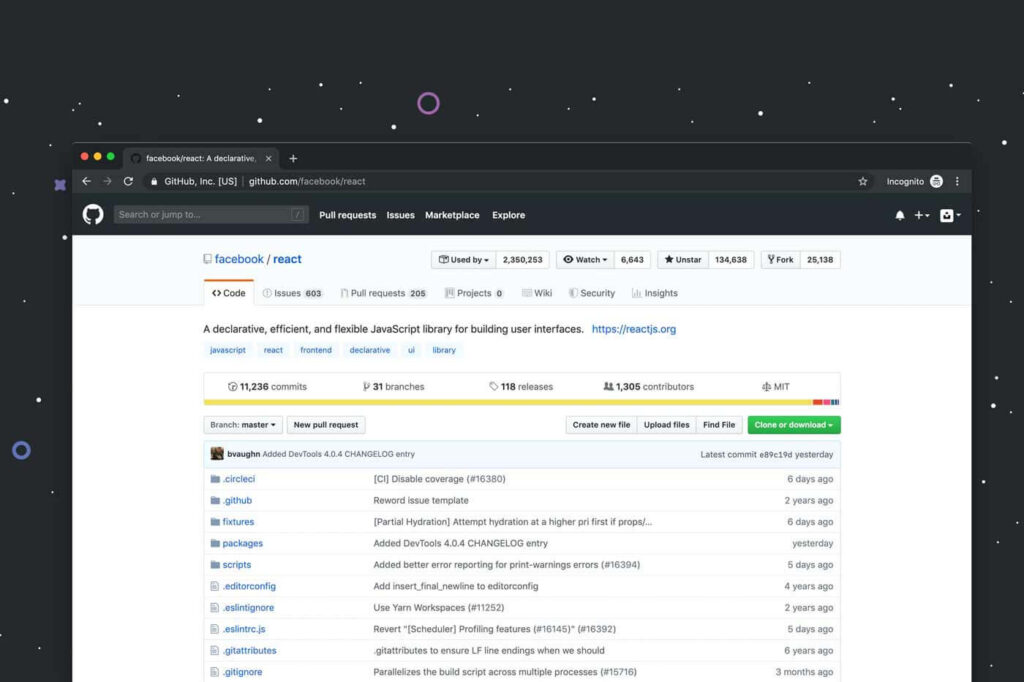The image size is (1024, 682).
Task: Reload the page in browser
Action: point(128,182)
